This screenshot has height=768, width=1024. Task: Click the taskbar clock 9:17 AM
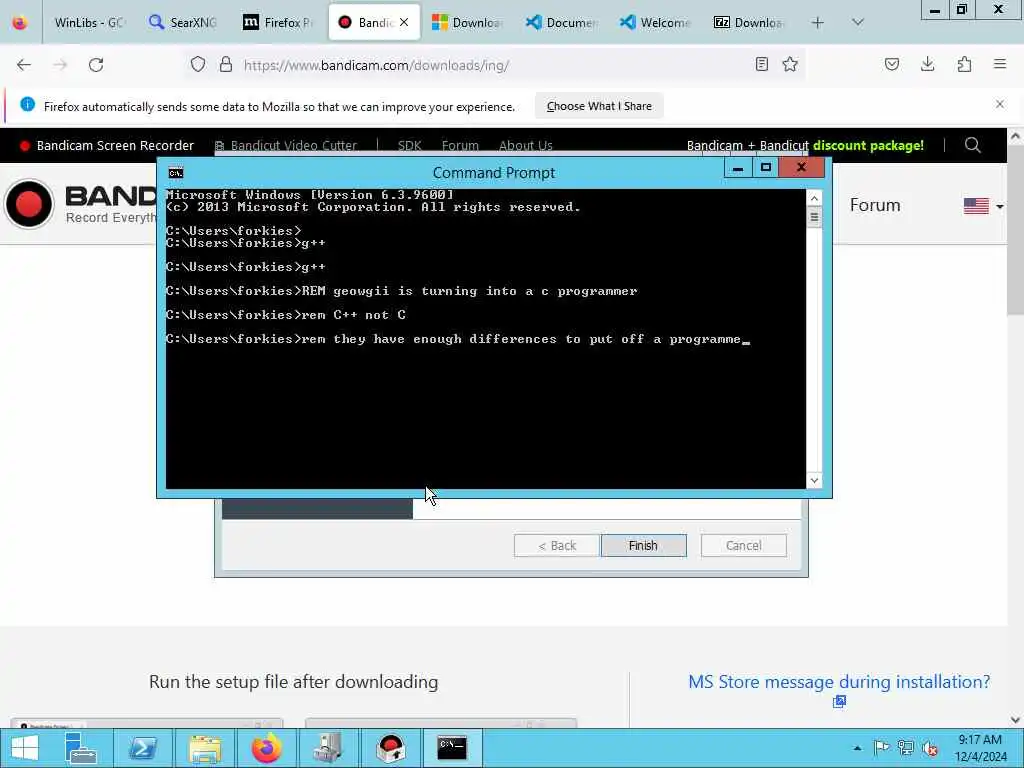980,740
